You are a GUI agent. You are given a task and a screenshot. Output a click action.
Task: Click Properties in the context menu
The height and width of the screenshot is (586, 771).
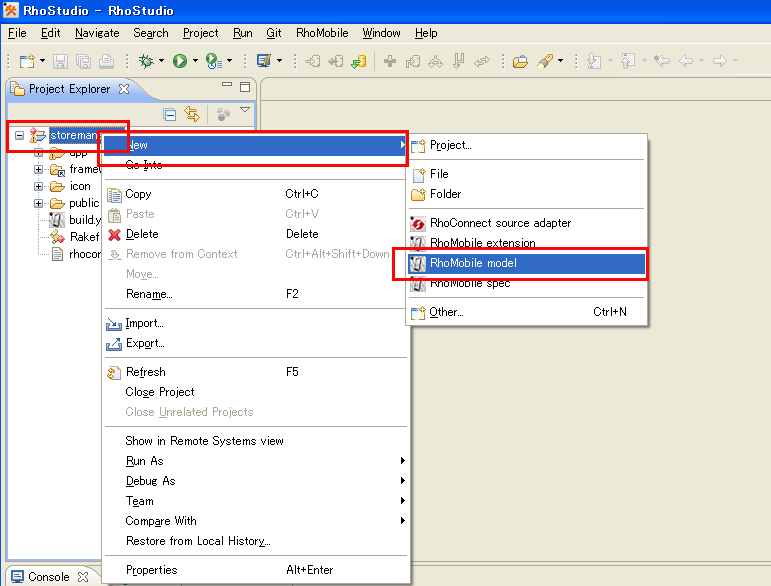pyautogui.click(x=256, y=570)
